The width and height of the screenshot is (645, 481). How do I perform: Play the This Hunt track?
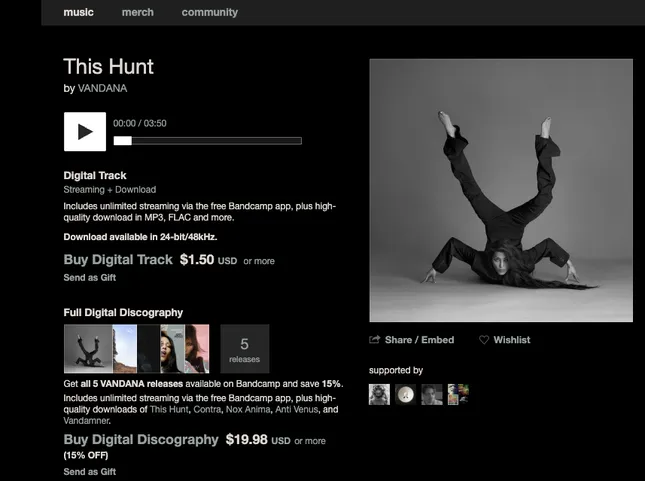point(85,132)
